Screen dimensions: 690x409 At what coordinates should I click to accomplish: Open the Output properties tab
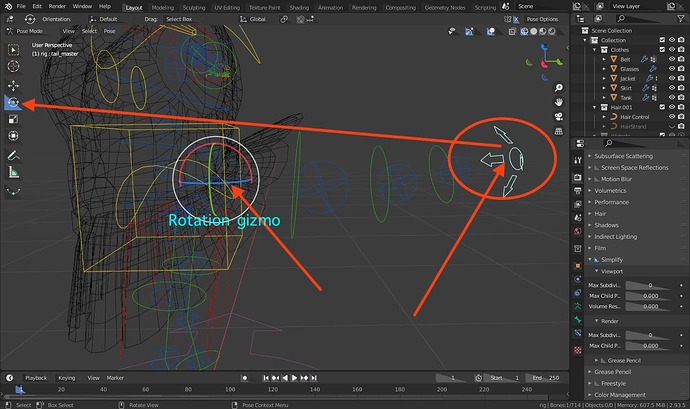click(578, 191)
